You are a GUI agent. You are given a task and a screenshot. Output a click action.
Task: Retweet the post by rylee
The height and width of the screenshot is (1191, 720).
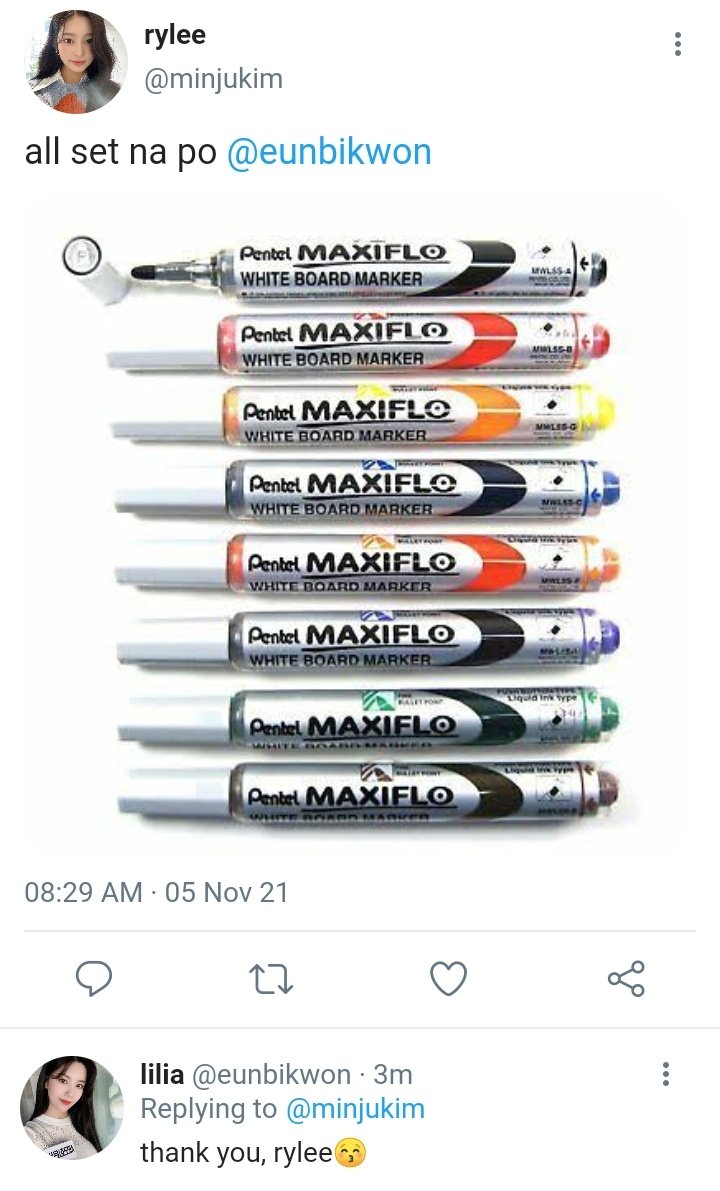coord(271,979)
